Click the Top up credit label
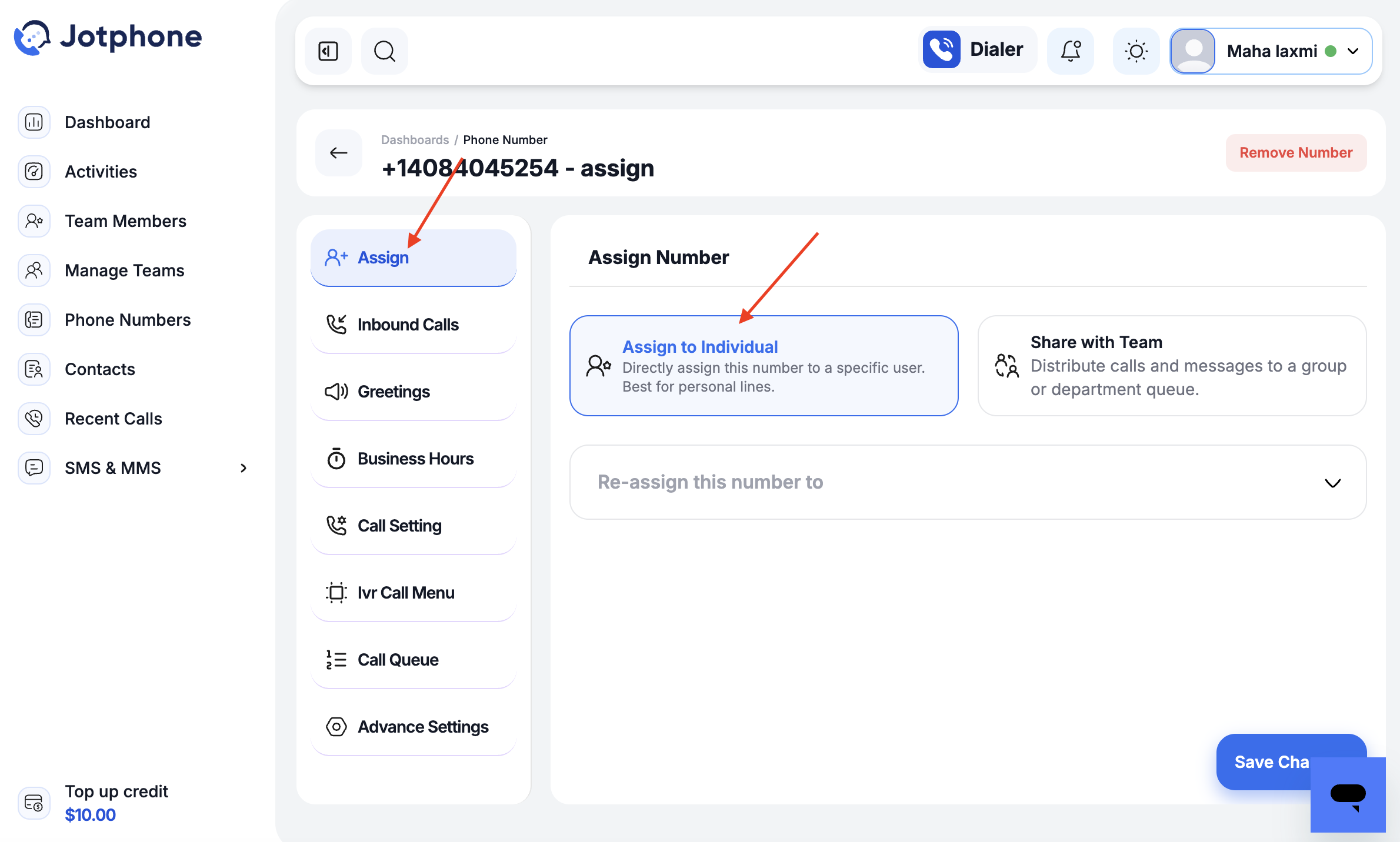 click(x=116, y=791)
